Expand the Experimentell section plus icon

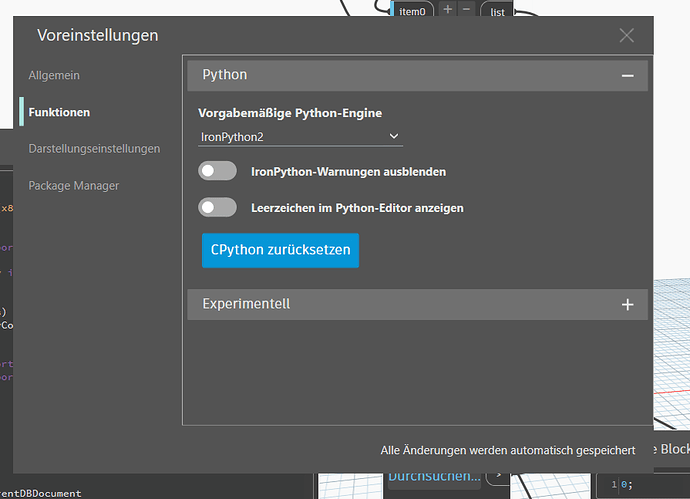[628, 305]
